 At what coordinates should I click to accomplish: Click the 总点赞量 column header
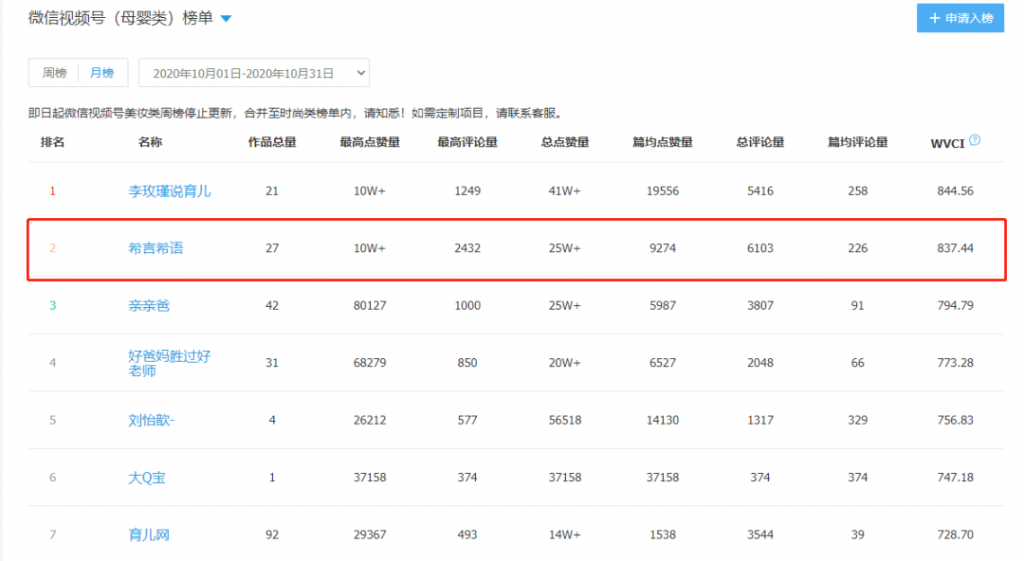(x=565, y=143)
